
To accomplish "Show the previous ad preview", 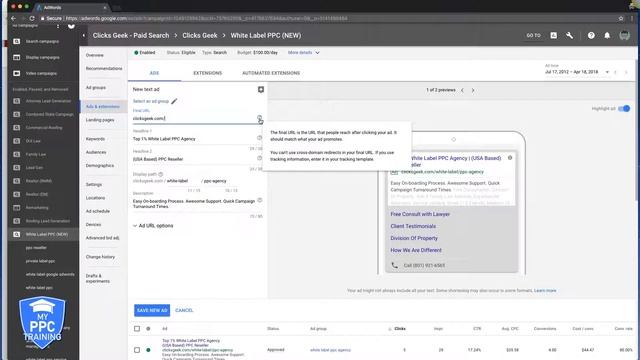I will [462, 90].
